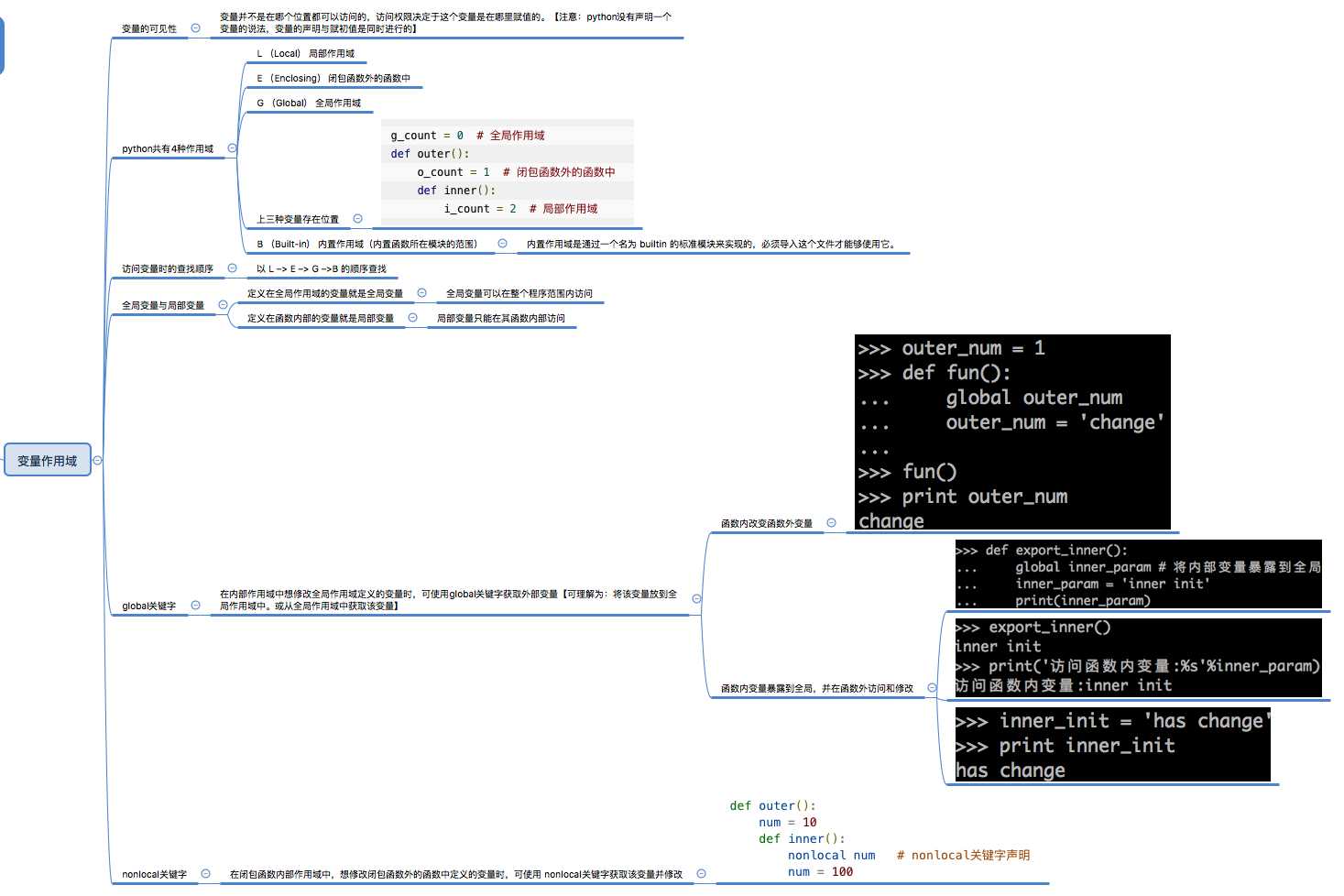Collapse the B (Built-in) 内置作用域 node
Screen dimensions: 1344x896
502,244
